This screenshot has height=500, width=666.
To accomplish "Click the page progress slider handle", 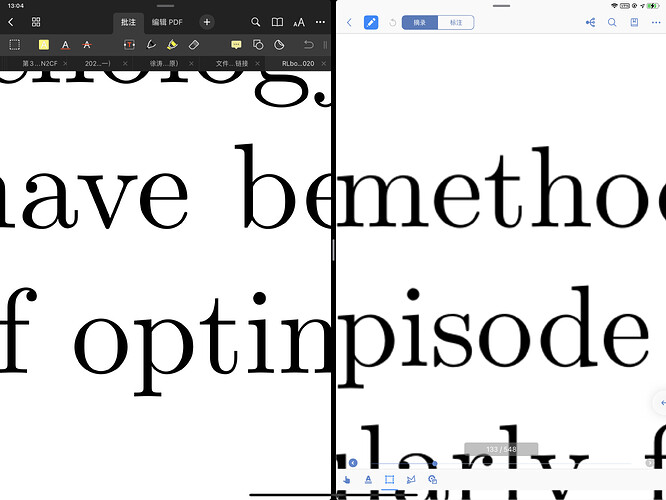I will [x=435, y=463].
